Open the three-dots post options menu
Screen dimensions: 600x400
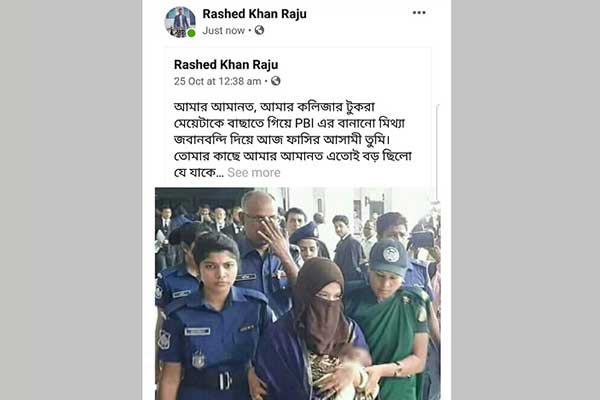click(419, 13)
